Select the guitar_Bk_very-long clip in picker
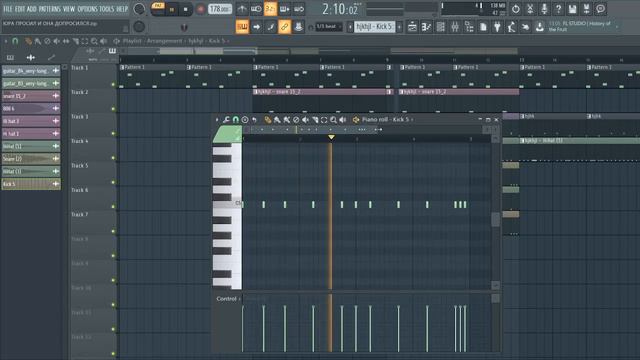640x360 pixels. [x=31, y=71]
